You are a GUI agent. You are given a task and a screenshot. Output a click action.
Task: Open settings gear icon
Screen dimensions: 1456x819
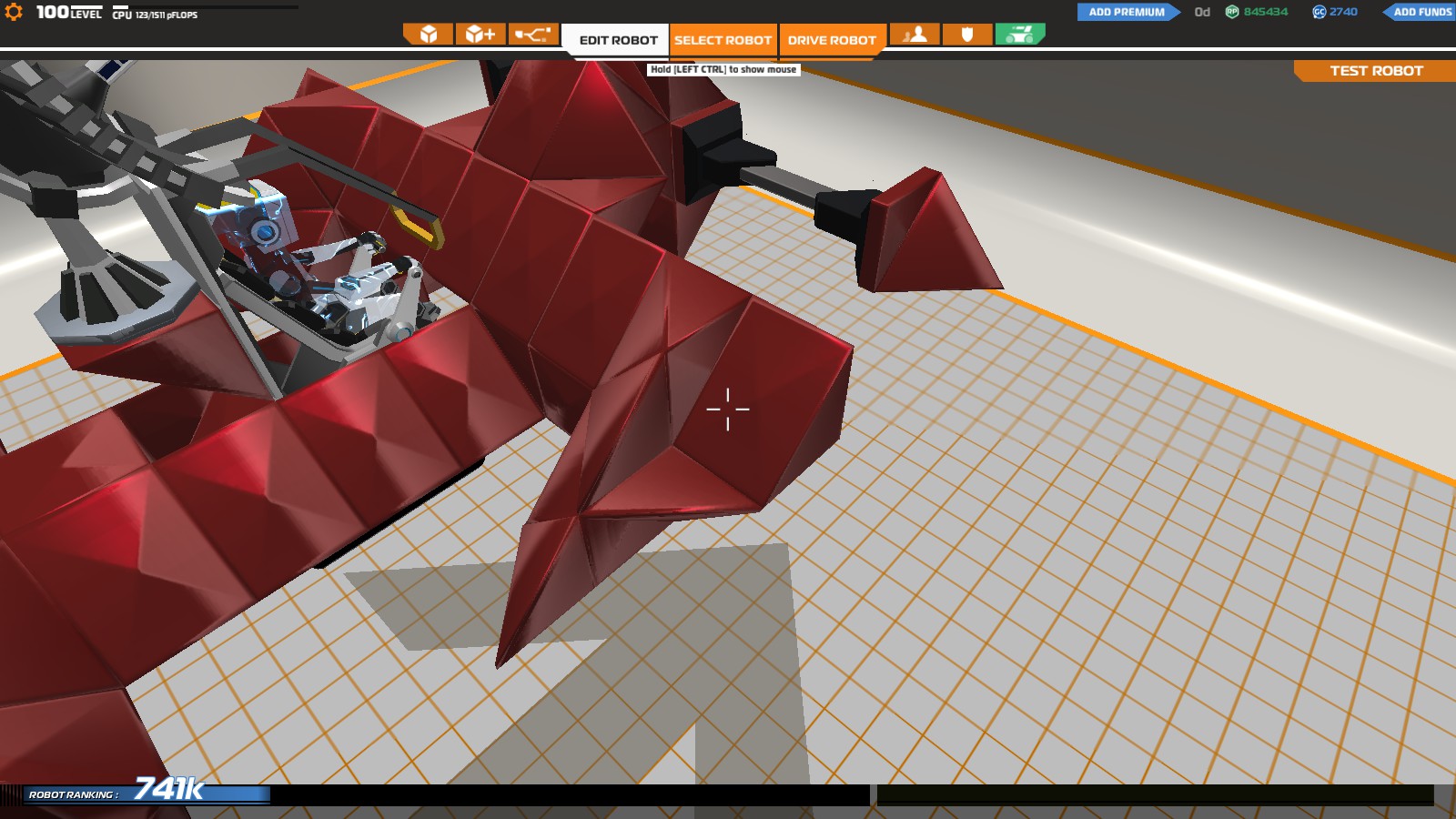(14, 12)
